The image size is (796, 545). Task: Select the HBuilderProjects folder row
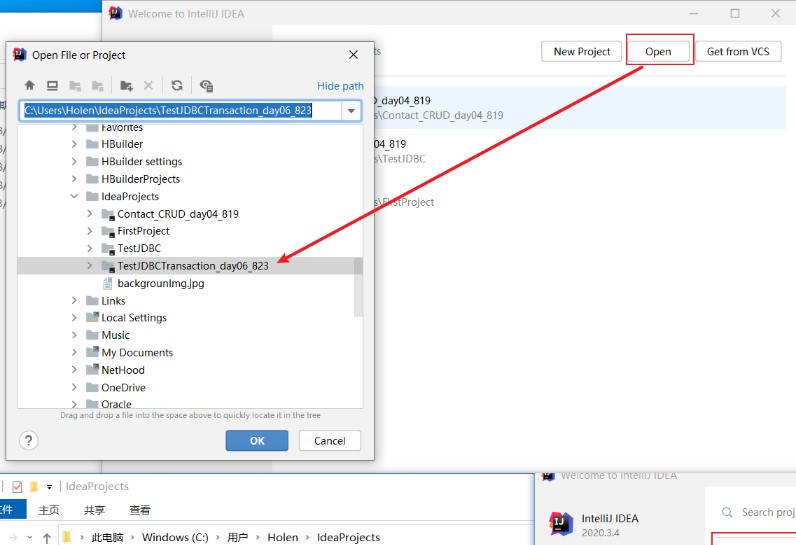pyautogui.click(x=190, y=179)
